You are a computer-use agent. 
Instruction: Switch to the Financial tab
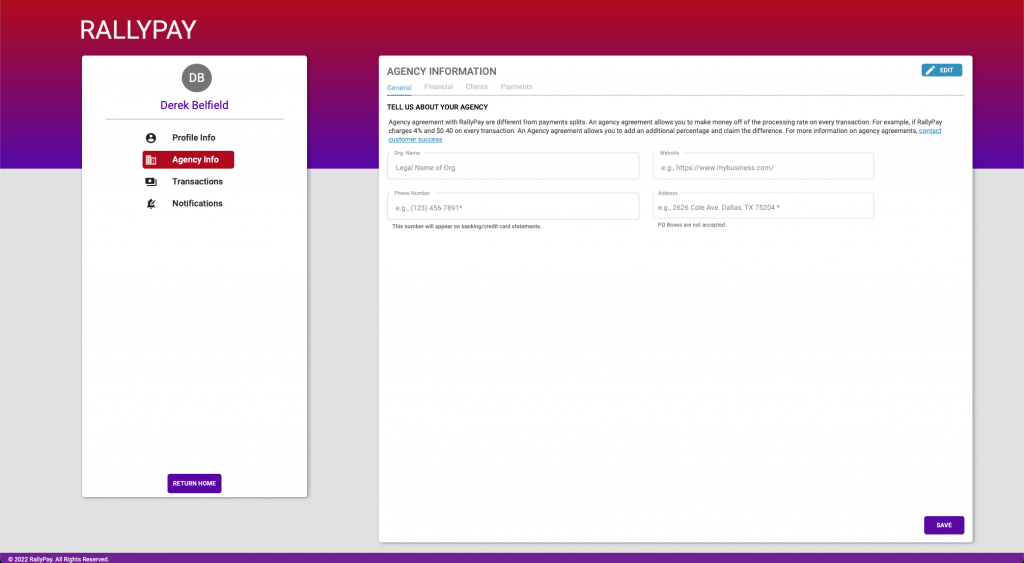(x=438, y=87)
